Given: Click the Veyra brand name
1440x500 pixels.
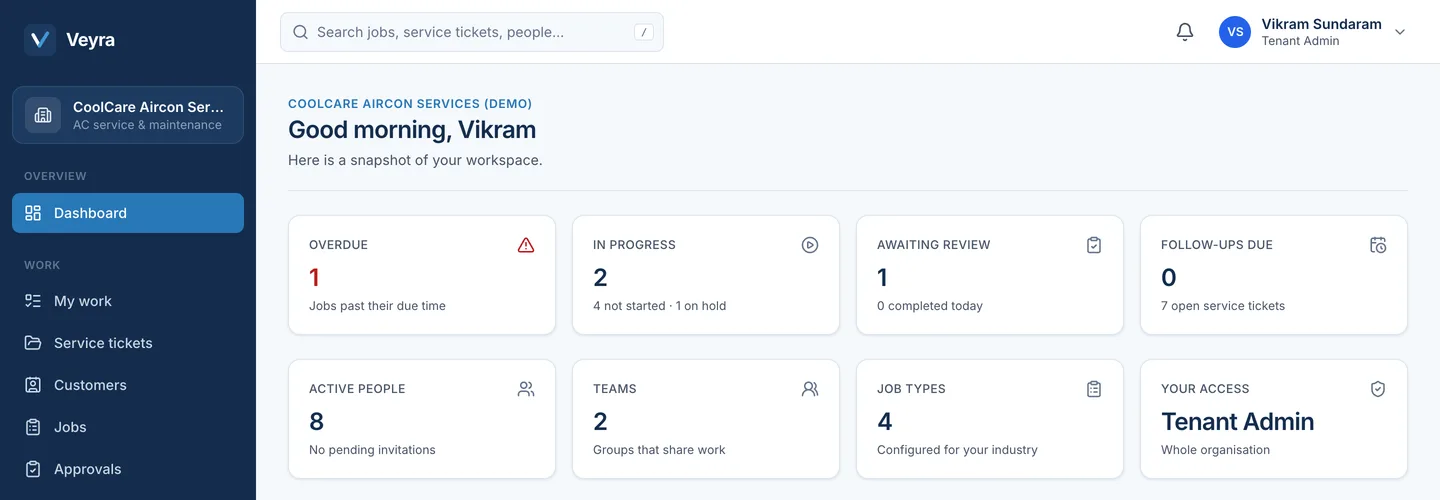Looking at the screenshot, I should (90, 40).
